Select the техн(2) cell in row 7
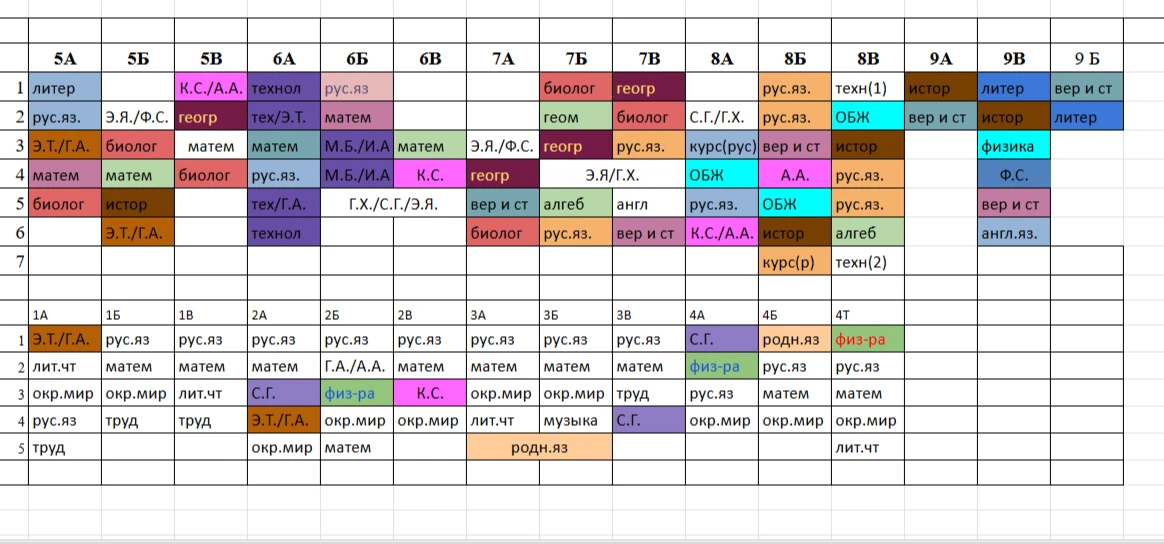The image size is (1164, 544). 868,261
